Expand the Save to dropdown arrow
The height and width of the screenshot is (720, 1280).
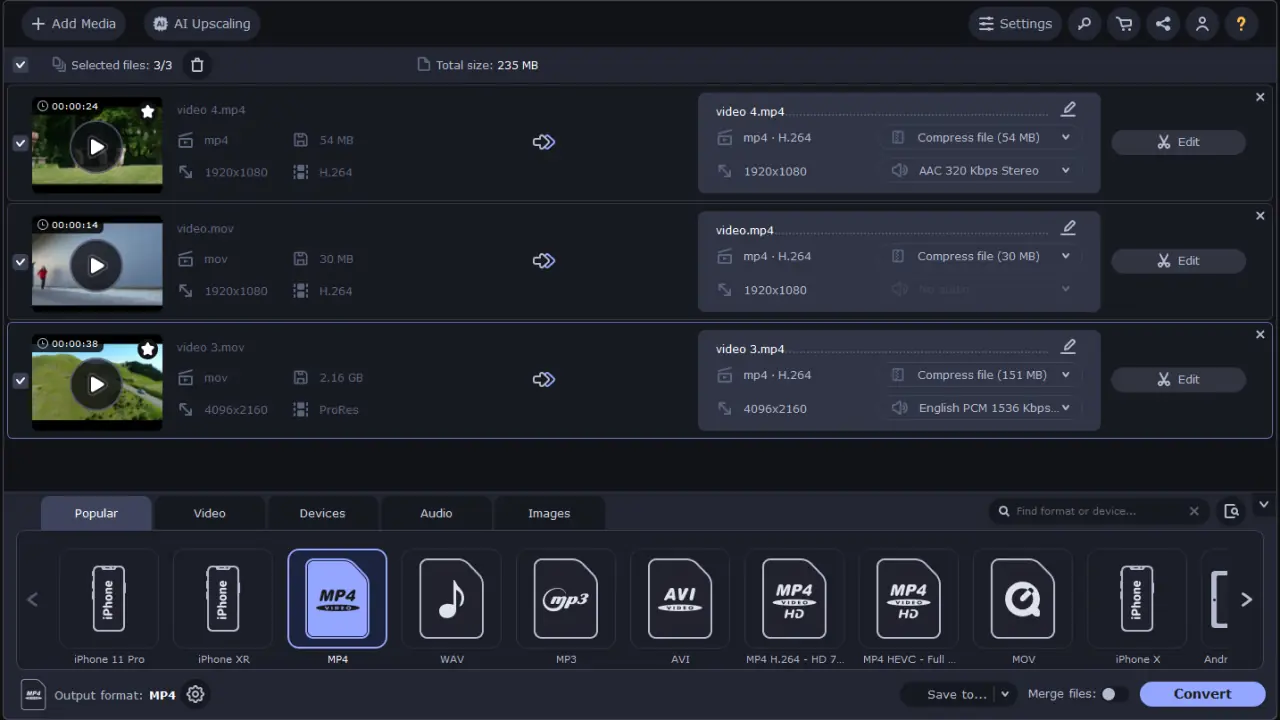coord(1005,694)
